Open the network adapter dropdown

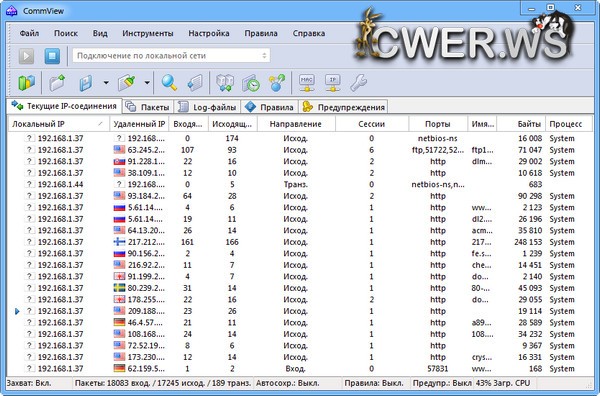click(x=171, y=56)
